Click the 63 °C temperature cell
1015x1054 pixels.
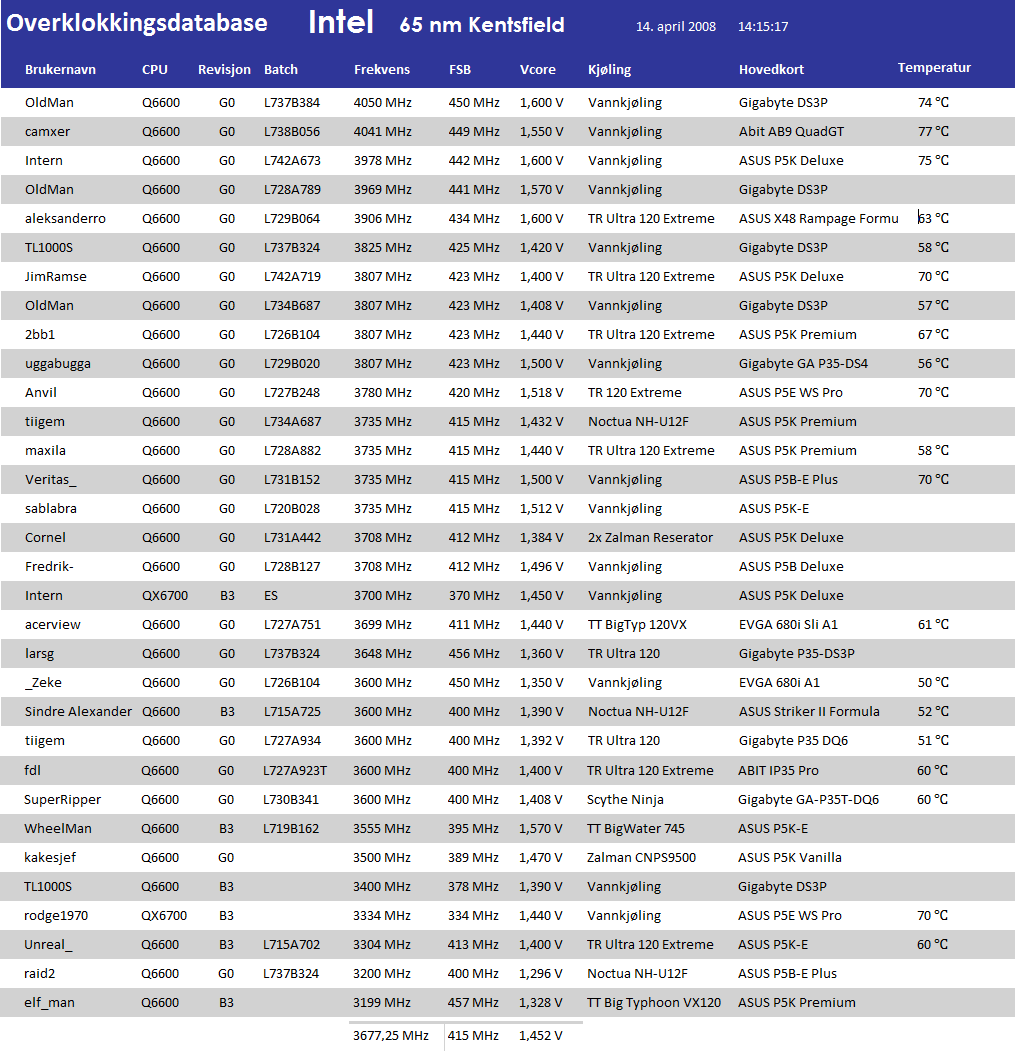coord(934,218)
